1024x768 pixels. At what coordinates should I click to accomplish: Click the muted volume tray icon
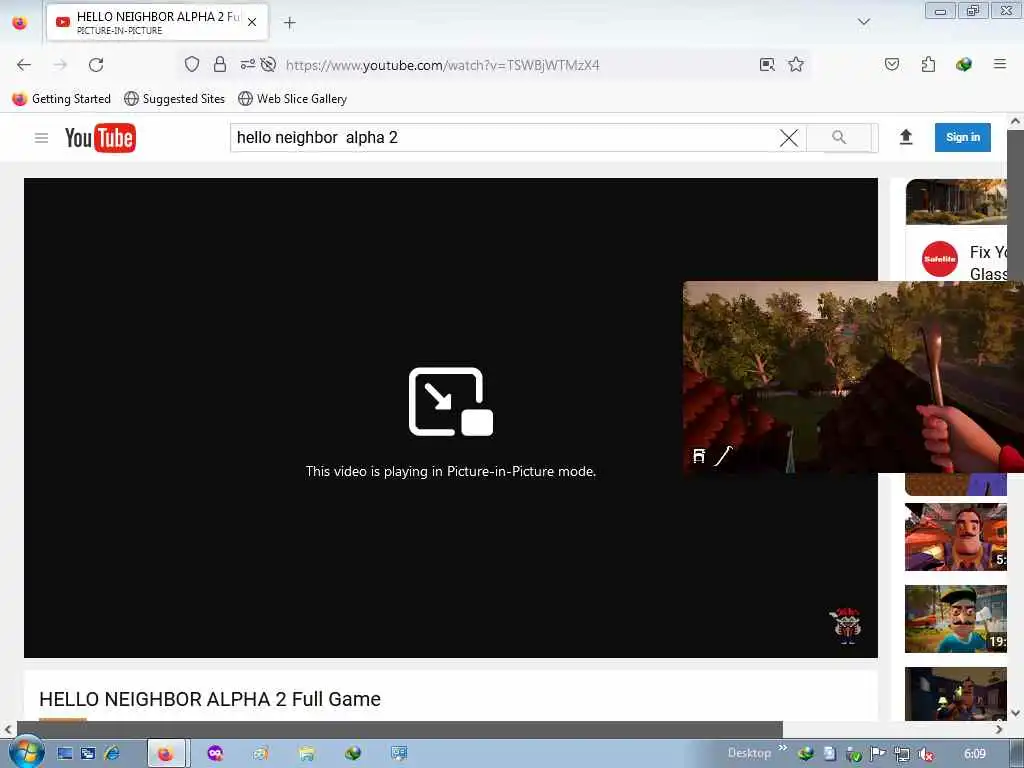(x=925, y=754)
